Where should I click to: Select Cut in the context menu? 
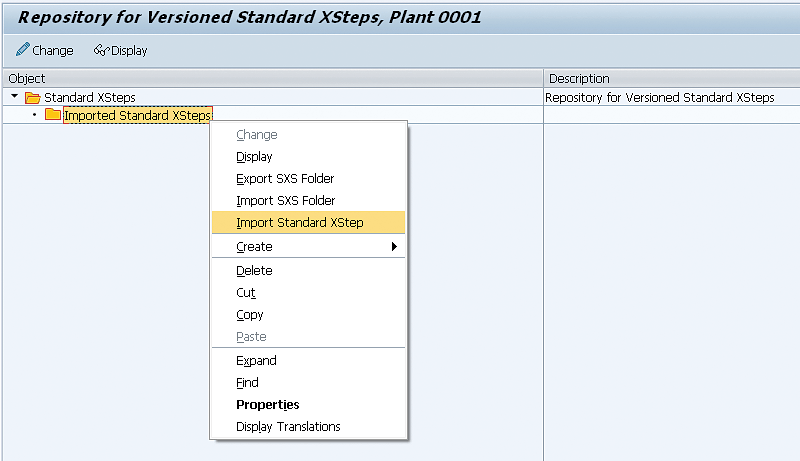(x=246, y=293)
